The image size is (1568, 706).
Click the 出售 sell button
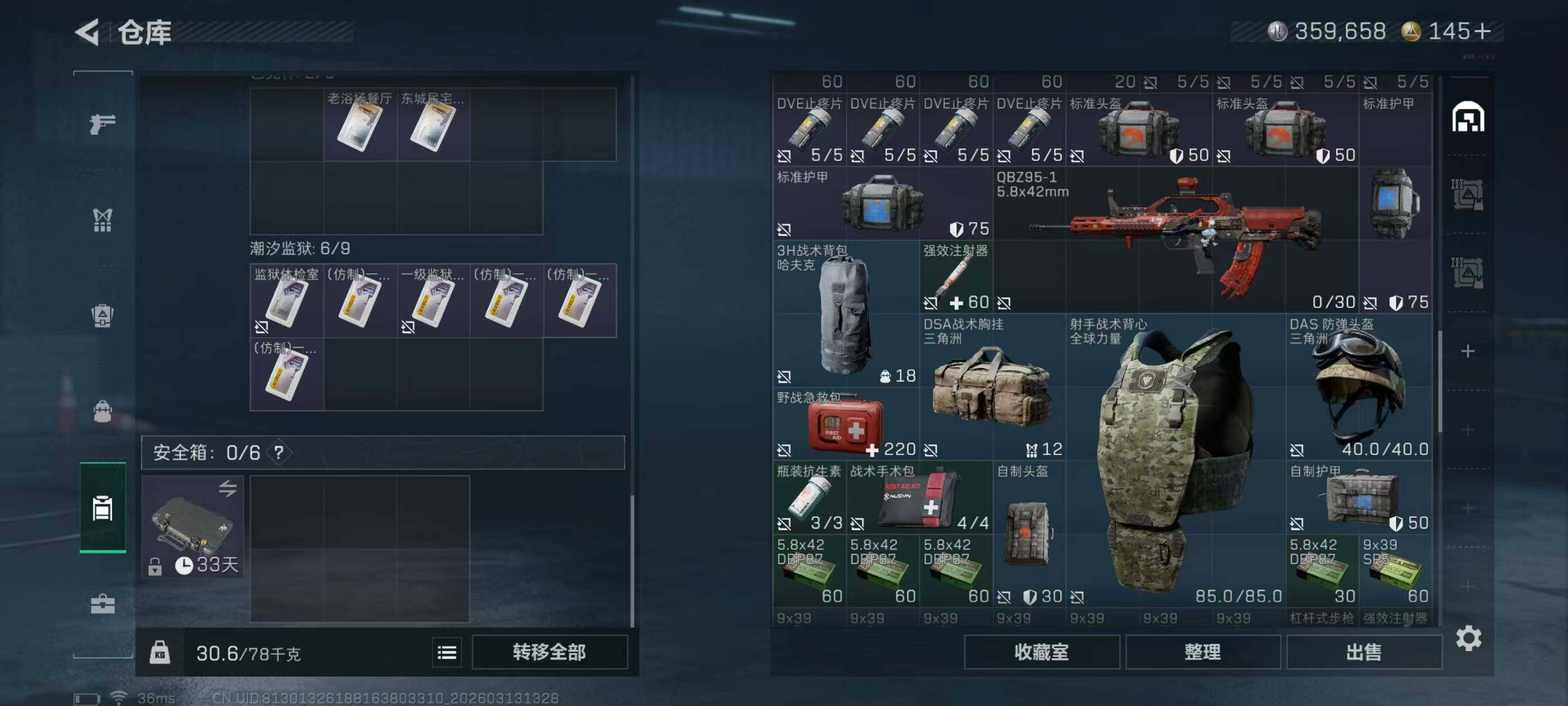point(1364,652)
